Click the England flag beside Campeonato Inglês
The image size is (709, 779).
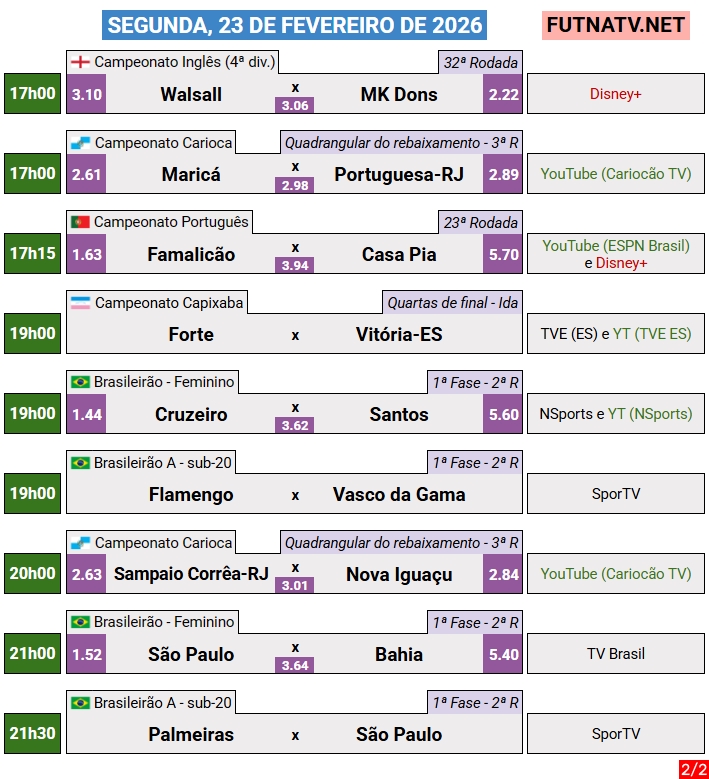coord(80,62)
